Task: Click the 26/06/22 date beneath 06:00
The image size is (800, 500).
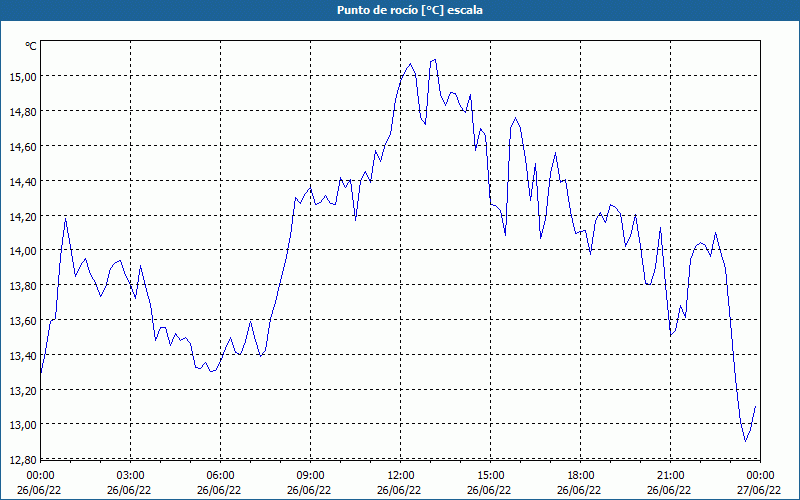Action: [x=219, y=490]
